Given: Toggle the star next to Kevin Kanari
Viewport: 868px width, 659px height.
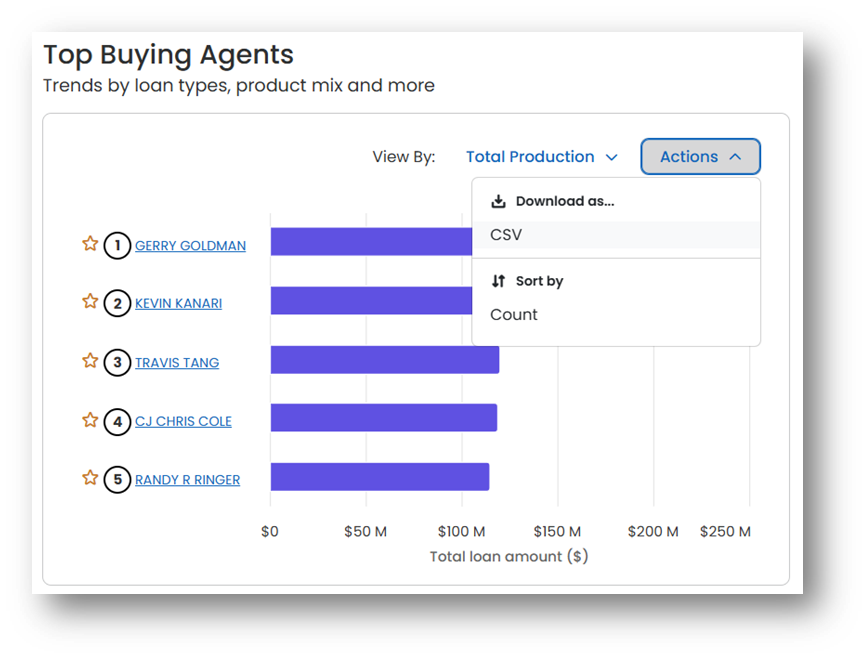Looking at the screenshot, I should pos(90,301).
